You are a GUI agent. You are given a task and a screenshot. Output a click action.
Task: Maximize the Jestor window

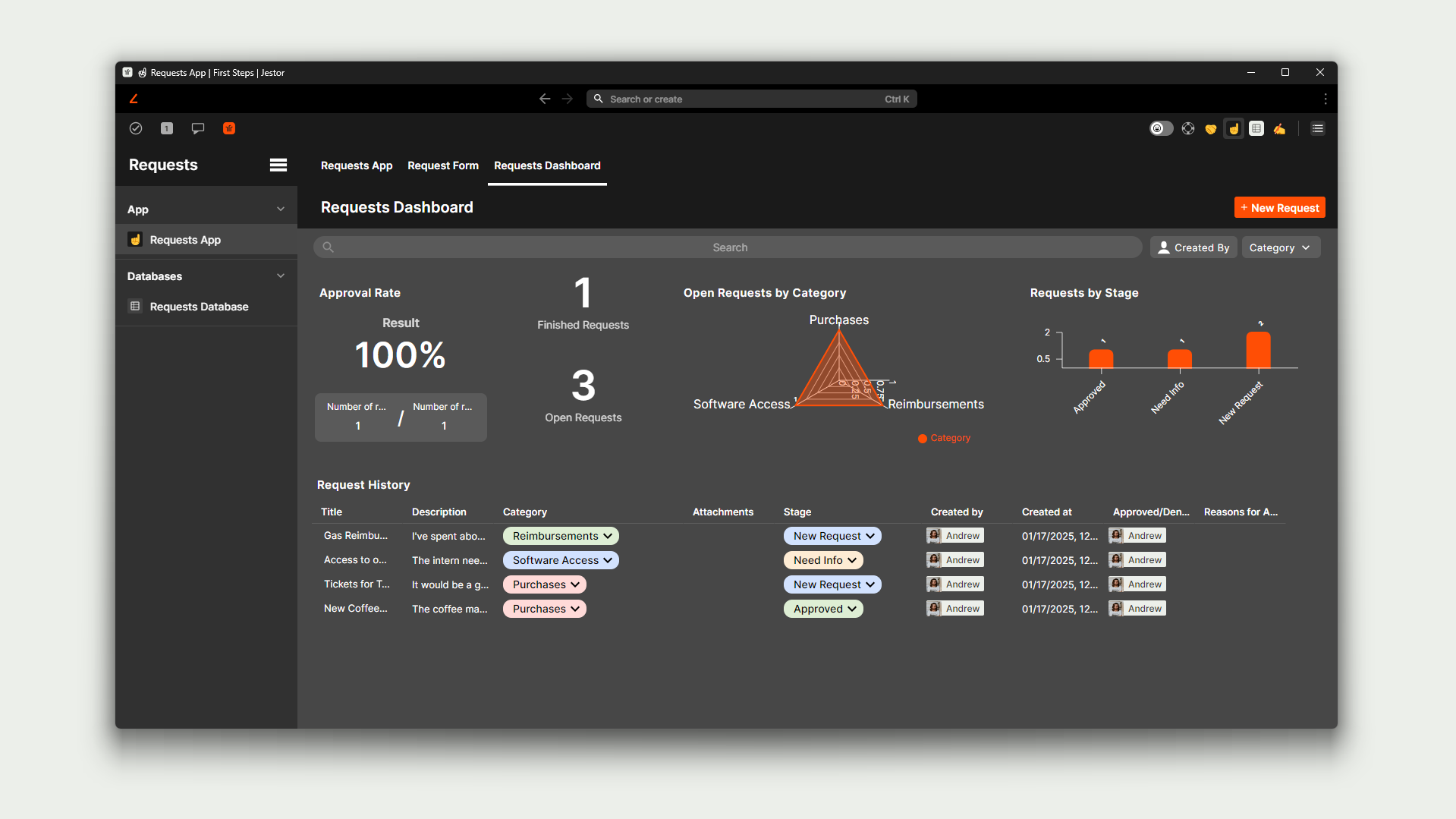pyautogui.click(x=1285, y=72)
